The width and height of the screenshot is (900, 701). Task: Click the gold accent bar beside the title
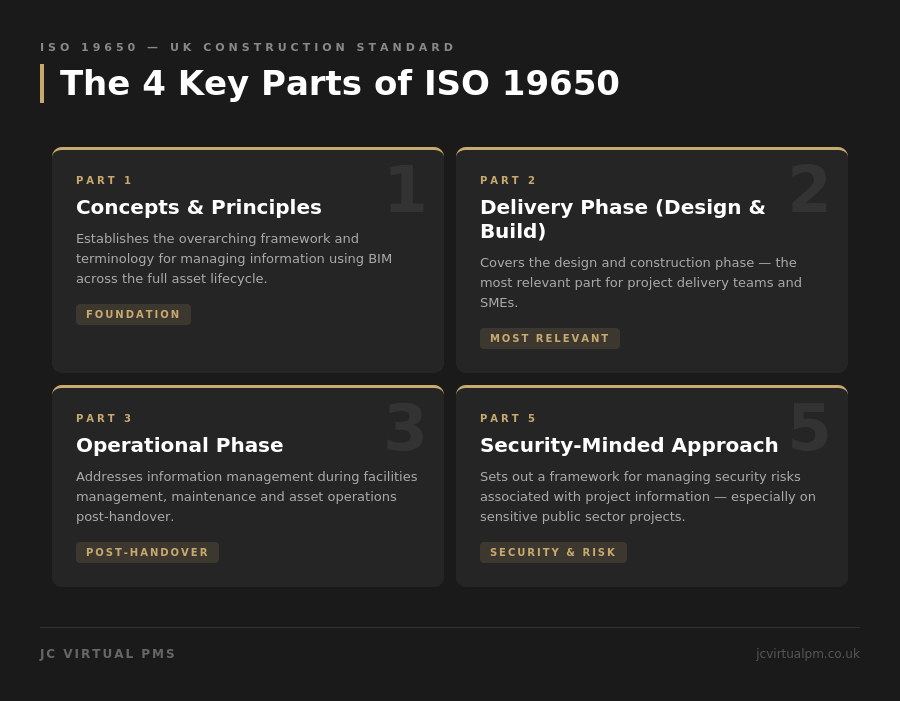42,84
